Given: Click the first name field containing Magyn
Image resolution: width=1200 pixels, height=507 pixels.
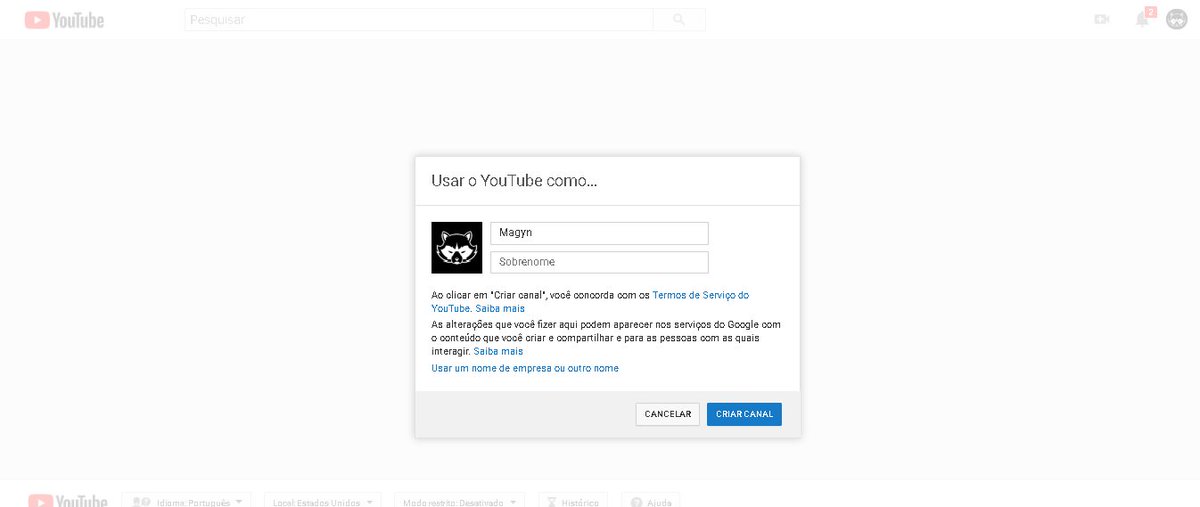Looking at the screenshot, I should [599, 233].
